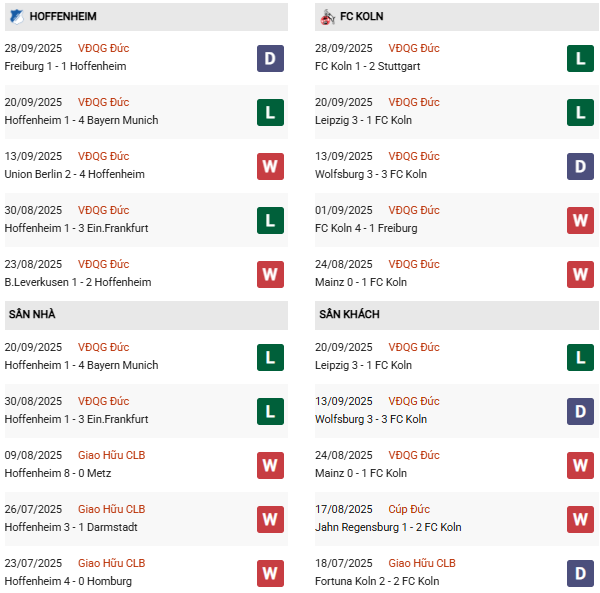Open the B.Leverkusen 1 - 2 Hoffenheim match
Viewport: 600px width, 593px height.
click(78, 282)
